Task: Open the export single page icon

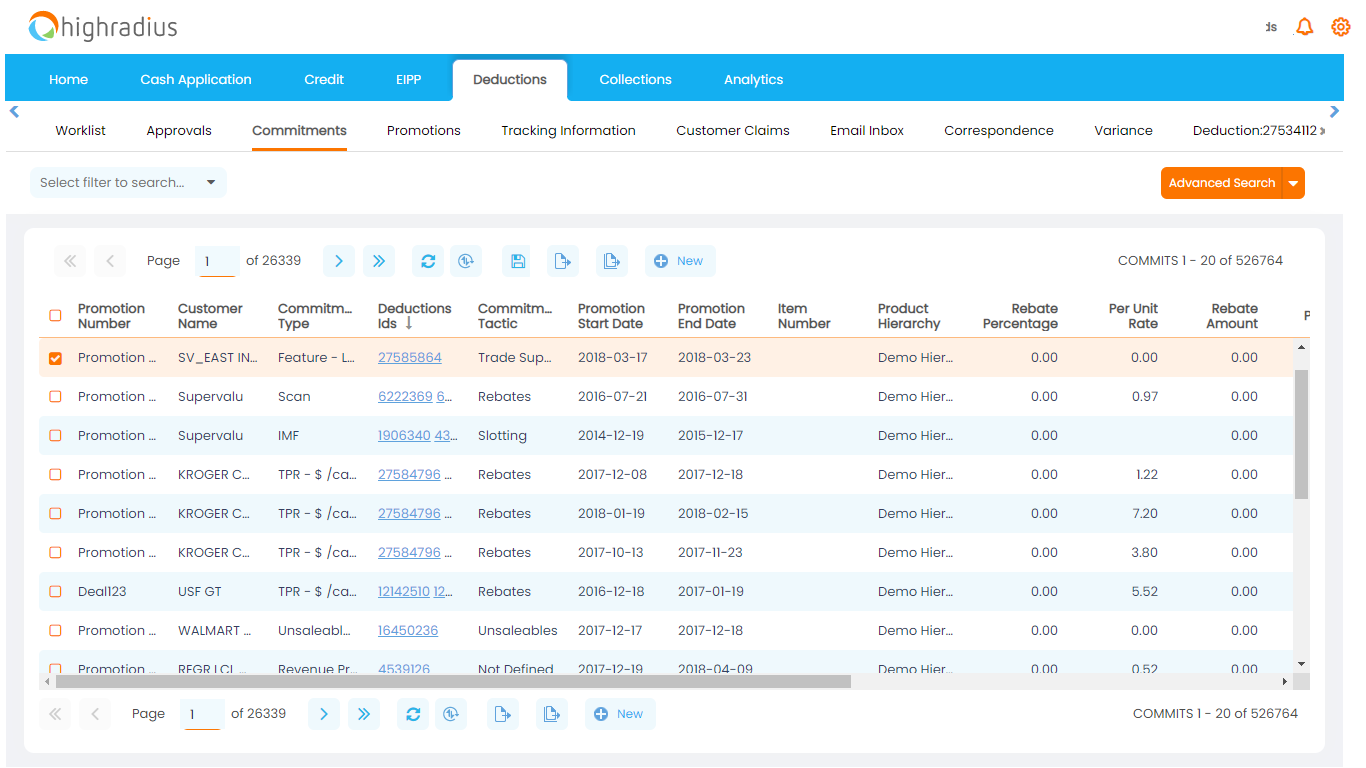Action: 562,261
